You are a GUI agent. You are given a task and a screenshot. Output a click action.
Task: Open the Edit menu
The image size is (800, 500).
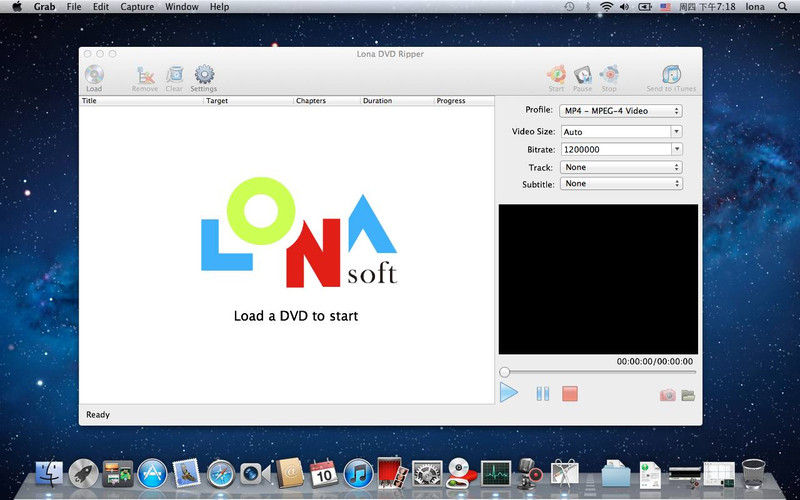(x=101, y=7)
